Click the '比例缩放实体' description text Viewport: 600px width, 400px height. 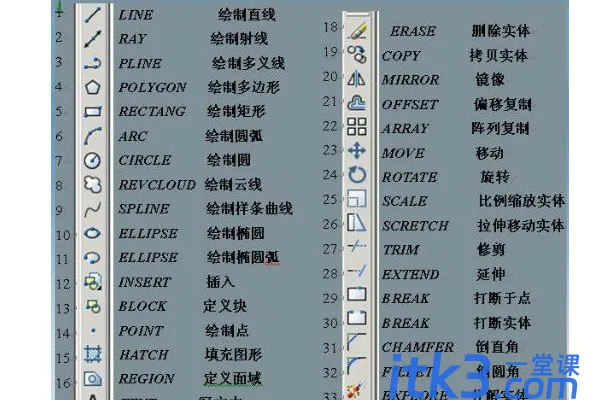coord(522,200)
